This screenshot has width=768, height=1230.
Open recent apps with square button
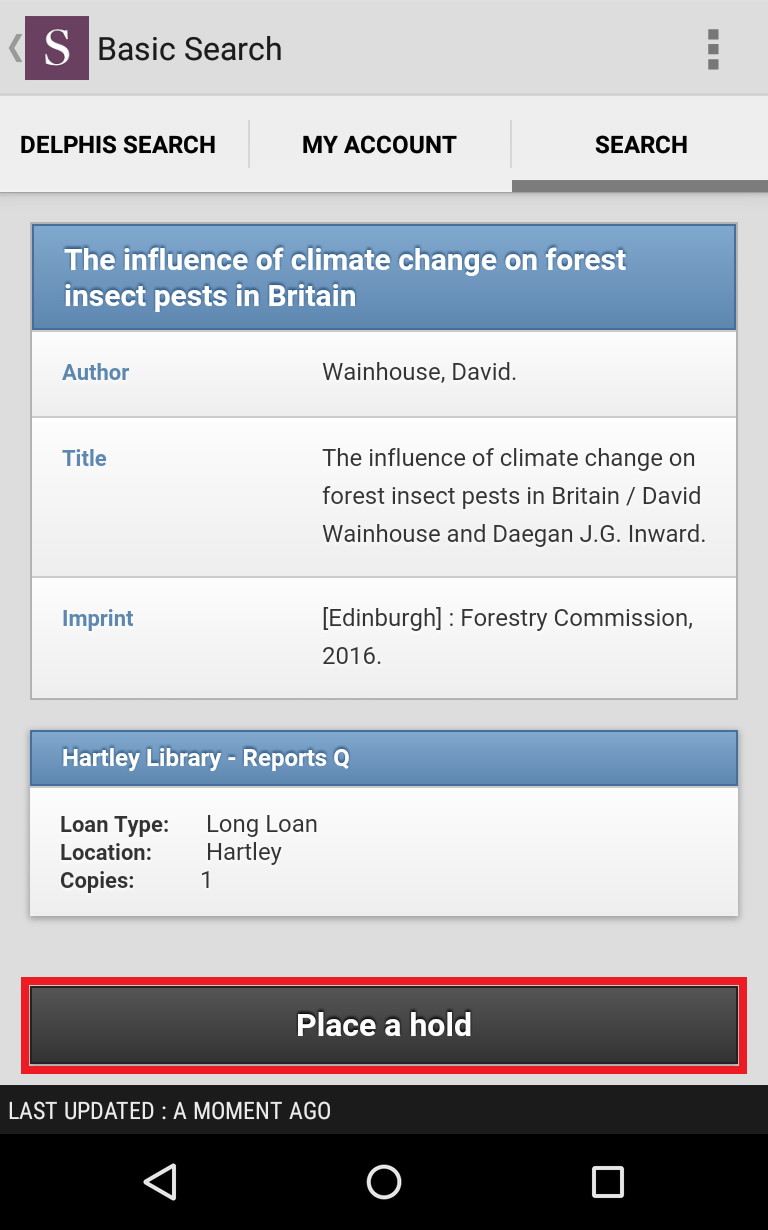click(607, 1181)
